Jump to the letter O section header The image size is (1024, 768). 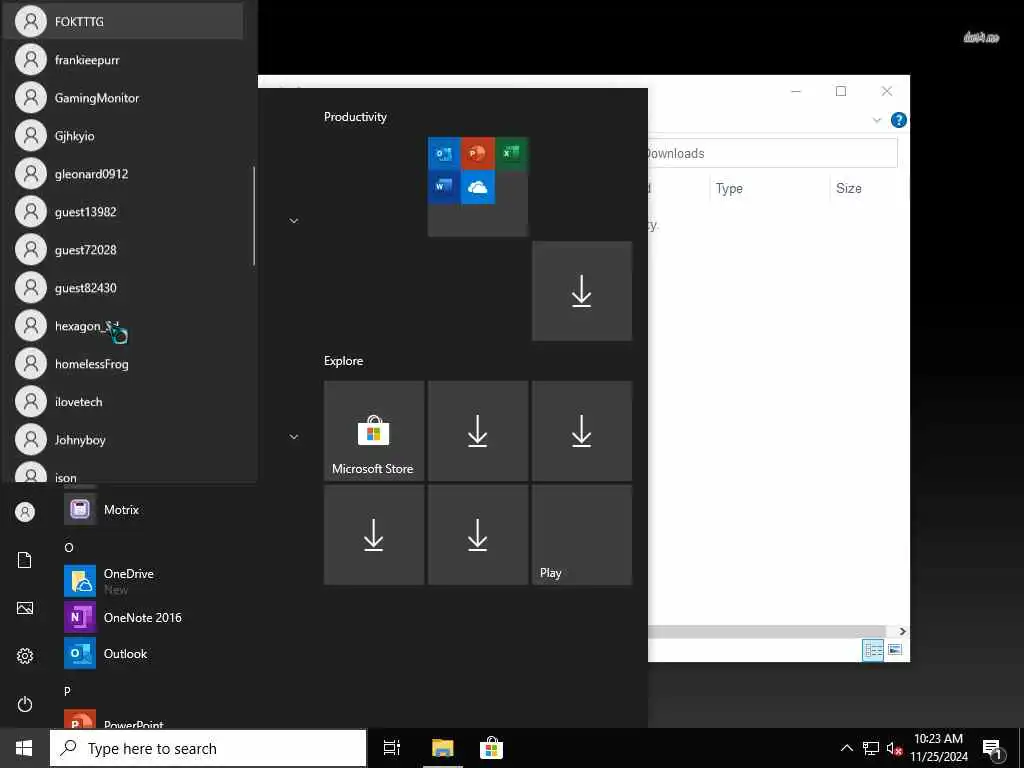point(69,547)
